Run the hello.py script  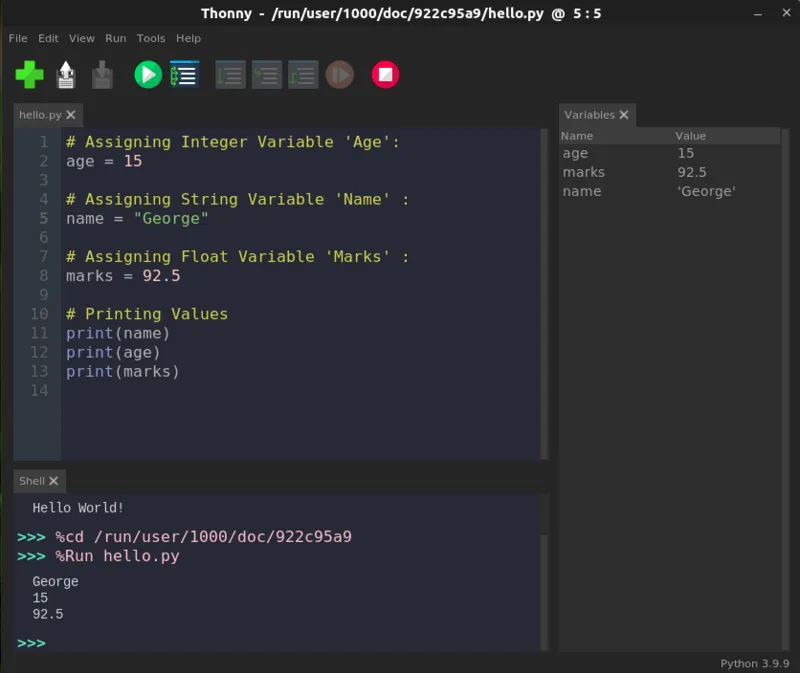coord(147,74)
